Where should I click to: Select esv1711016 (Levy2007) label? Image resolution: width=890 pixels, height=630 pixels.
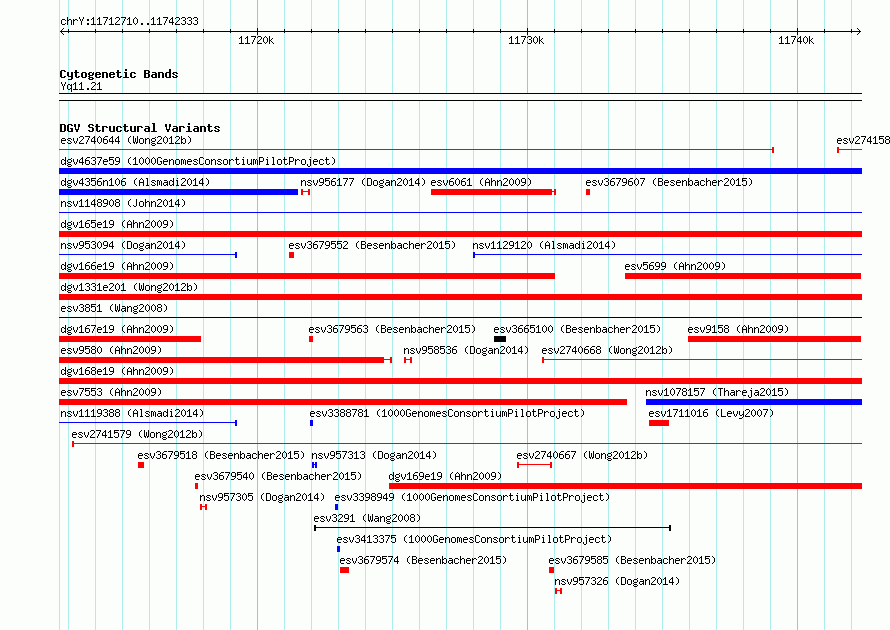click(x=711, y=413)
